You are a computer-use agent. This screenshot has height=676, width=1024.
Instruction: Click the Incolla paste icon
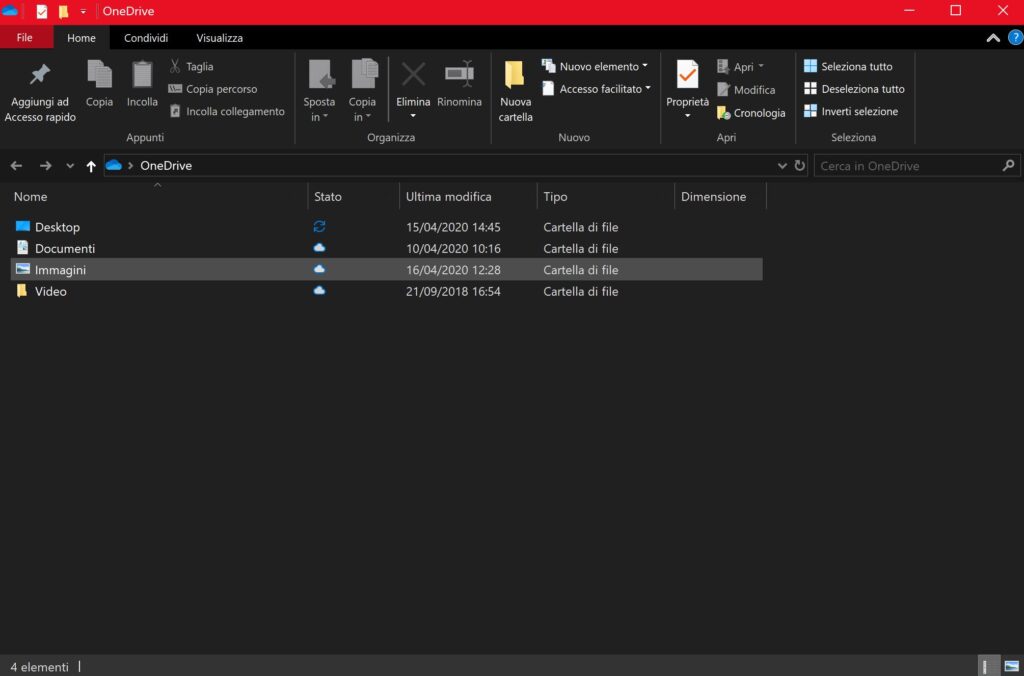[x=142, y=74]
